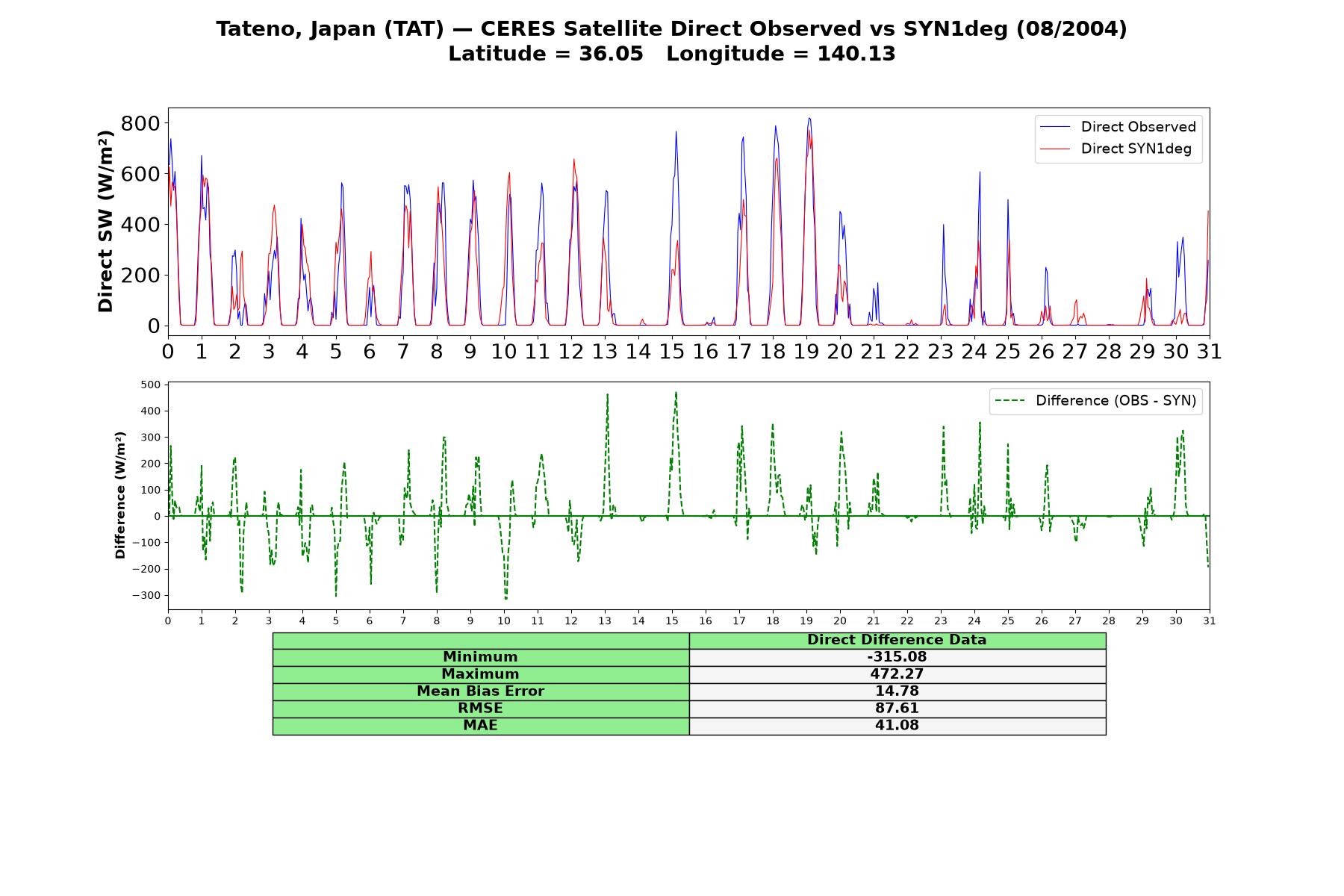Image resolution: width=1344 pixels, height=896 pixels.
Task: Select the Maximum value 472.27 cell
Action: point(897,674)
